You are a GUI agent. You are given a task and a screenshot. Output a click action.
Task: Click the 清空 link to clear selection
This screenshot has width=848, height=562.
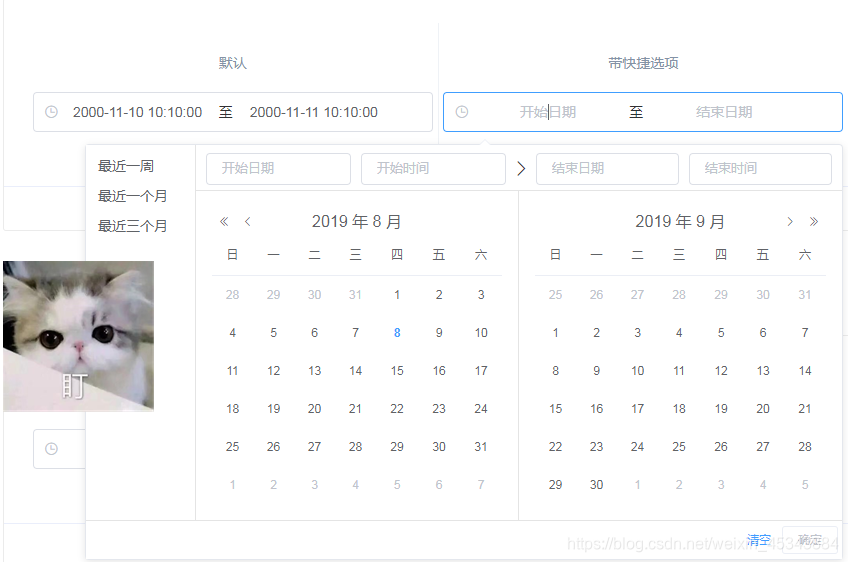[x=759, y=539]
